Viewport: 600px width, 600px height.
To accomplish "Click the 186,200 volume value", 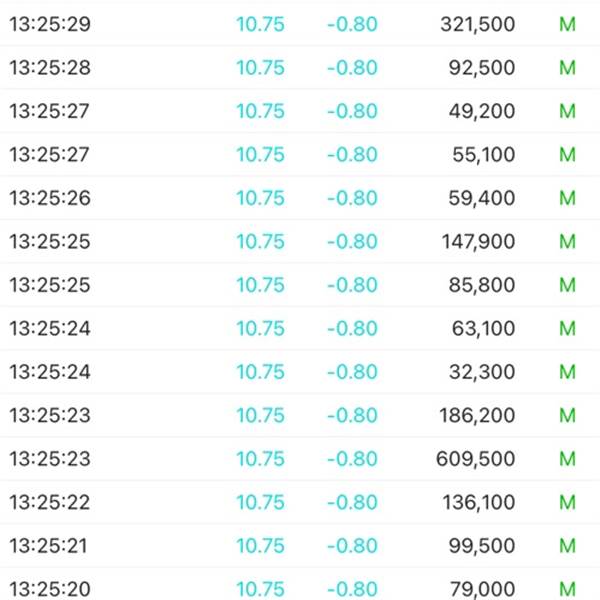I will click(477, 415).
